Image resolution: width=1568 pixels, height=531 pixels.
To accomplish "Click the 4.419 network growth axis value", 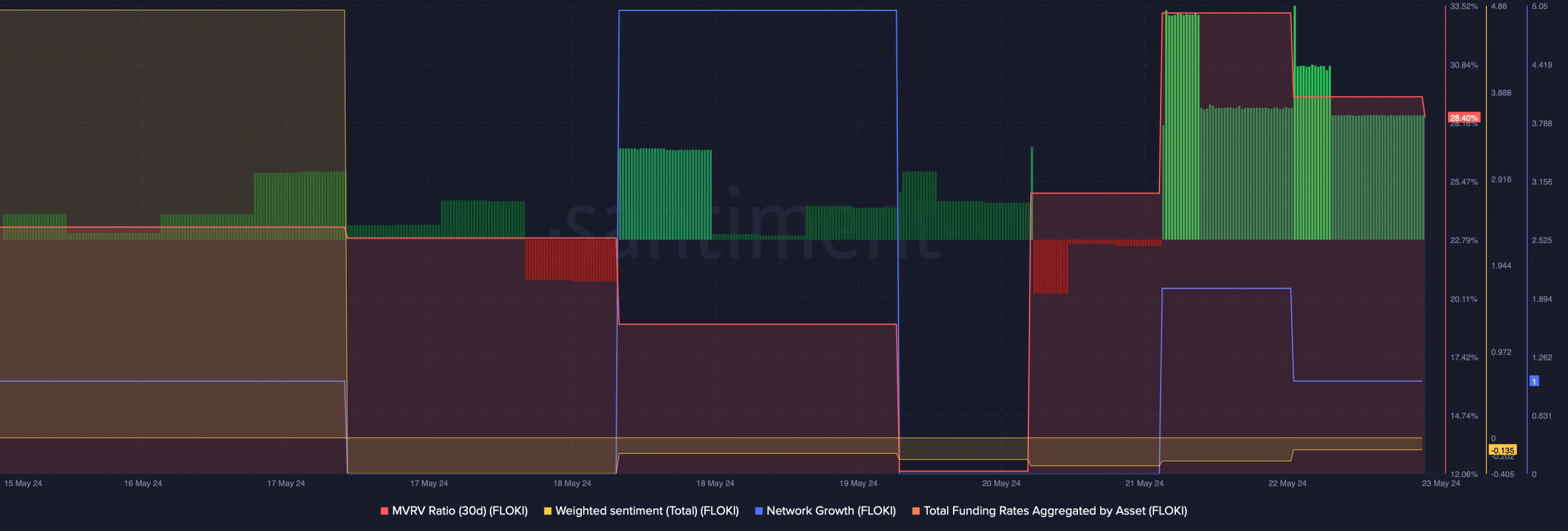I will [1542, 65].
